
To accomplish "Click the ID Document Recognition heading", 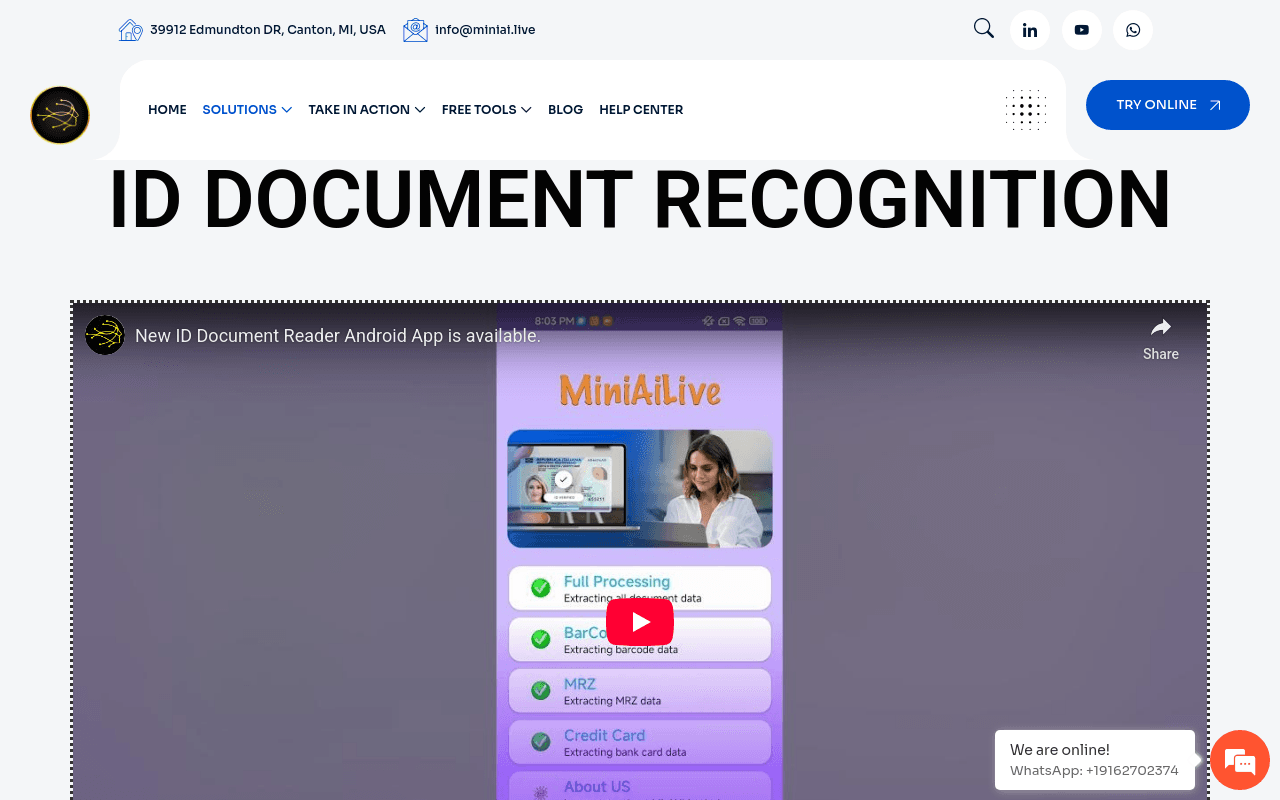I will pyautogui.click(x=640, y=200).
